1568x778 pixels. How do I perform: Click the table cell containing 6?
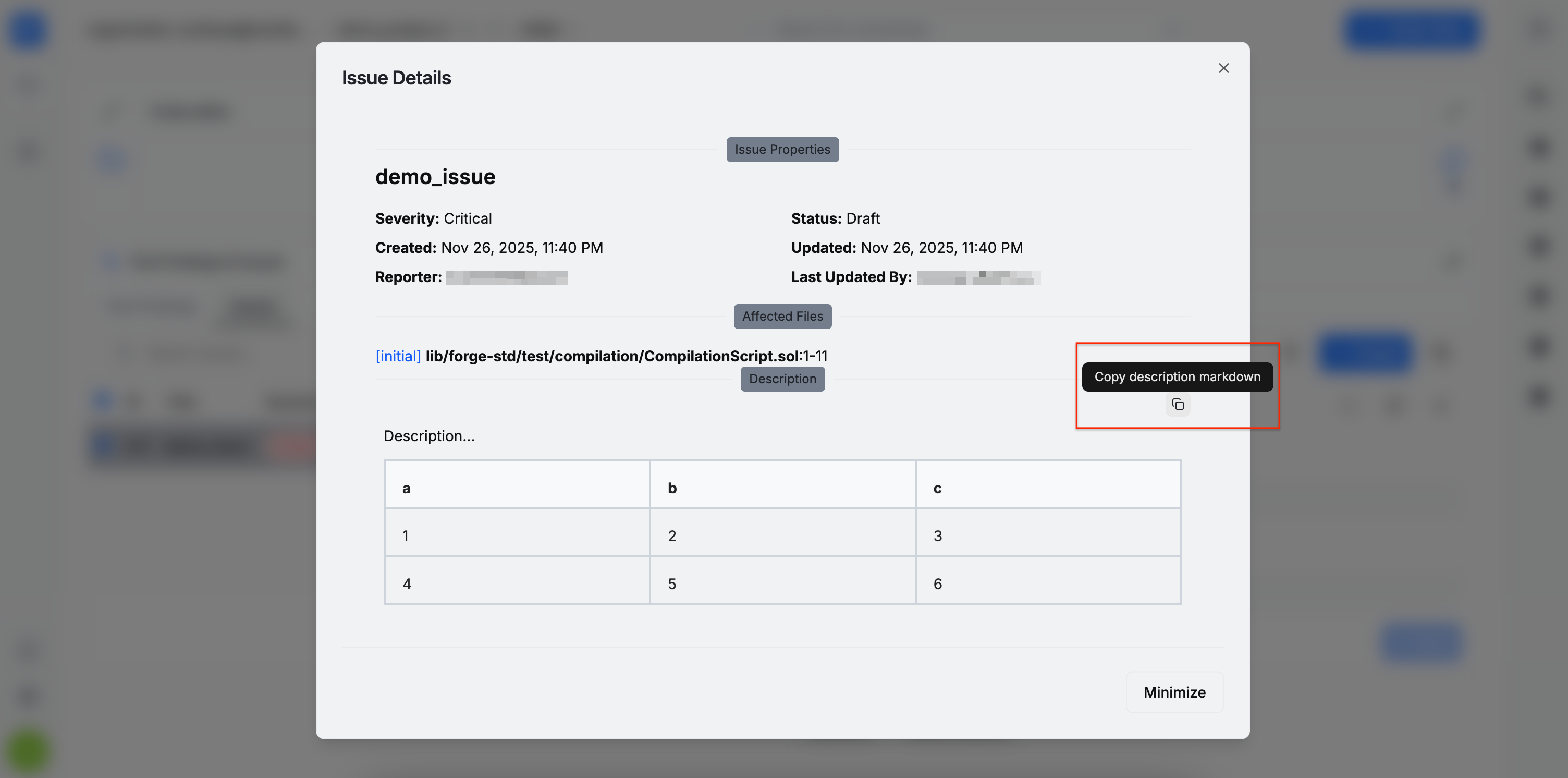[x=1048, y=584]
